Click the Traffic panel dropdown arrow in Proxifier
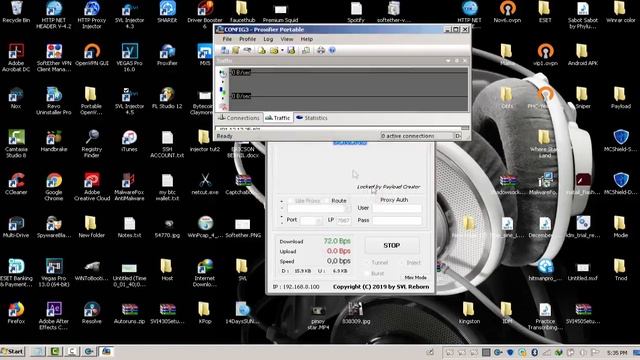 tap(448, 61)
